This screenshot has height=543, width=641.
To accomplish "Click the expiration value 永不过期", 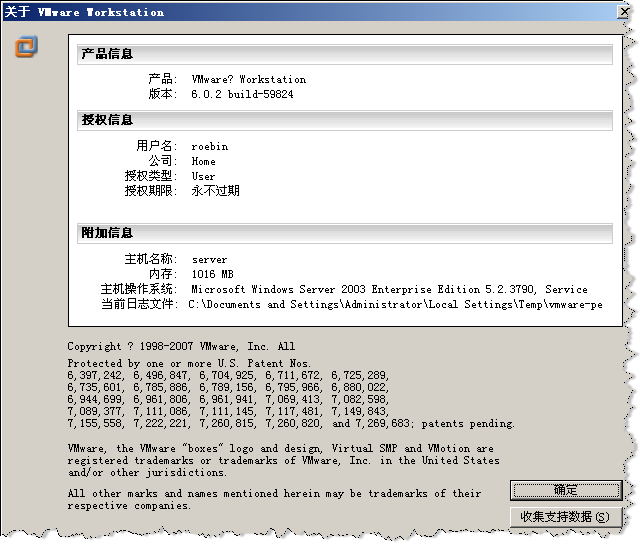I will 215,191.
